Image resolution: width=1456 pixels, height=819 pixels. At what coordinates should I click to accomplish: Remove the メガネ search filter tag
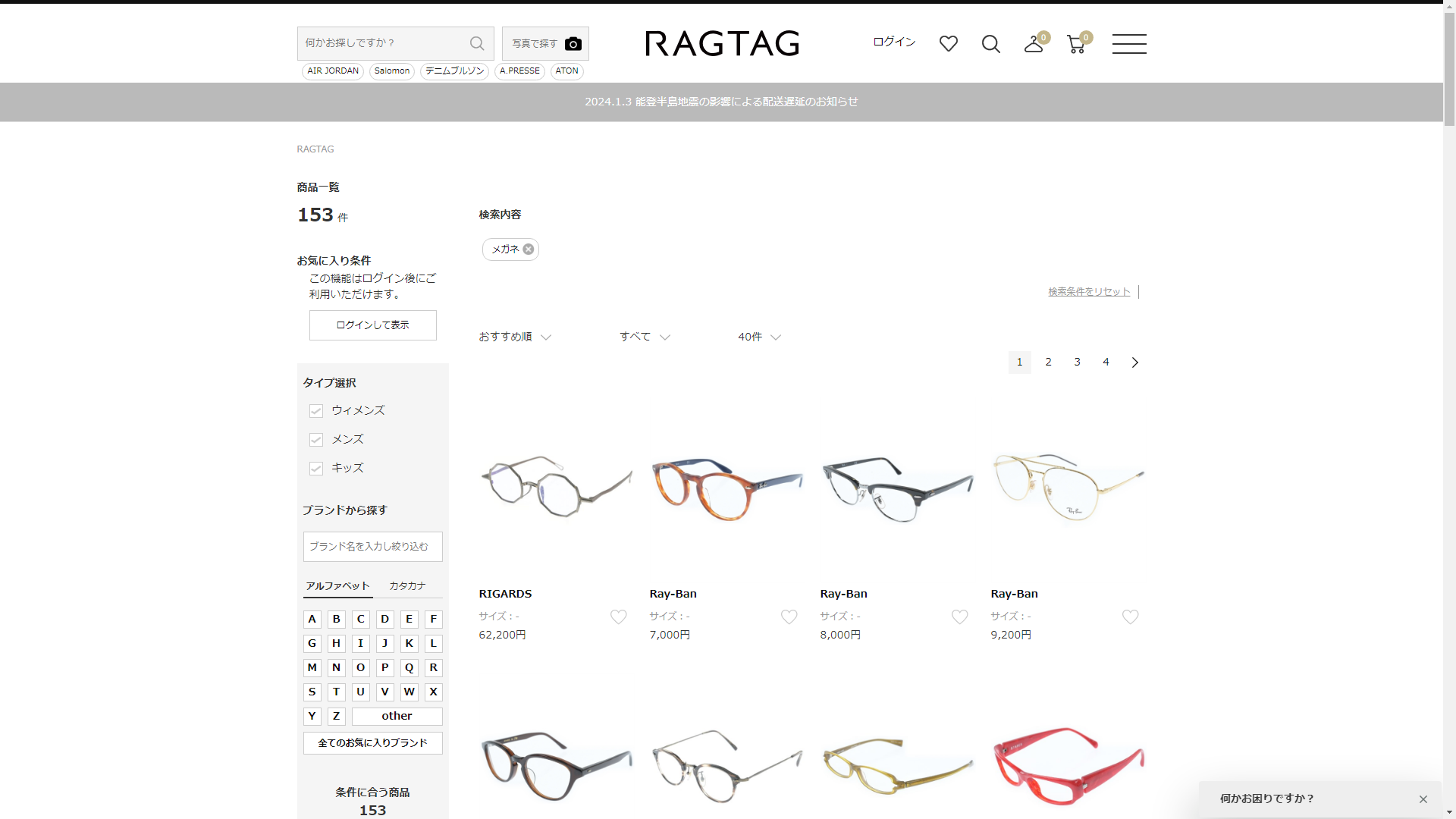[529, 249]
